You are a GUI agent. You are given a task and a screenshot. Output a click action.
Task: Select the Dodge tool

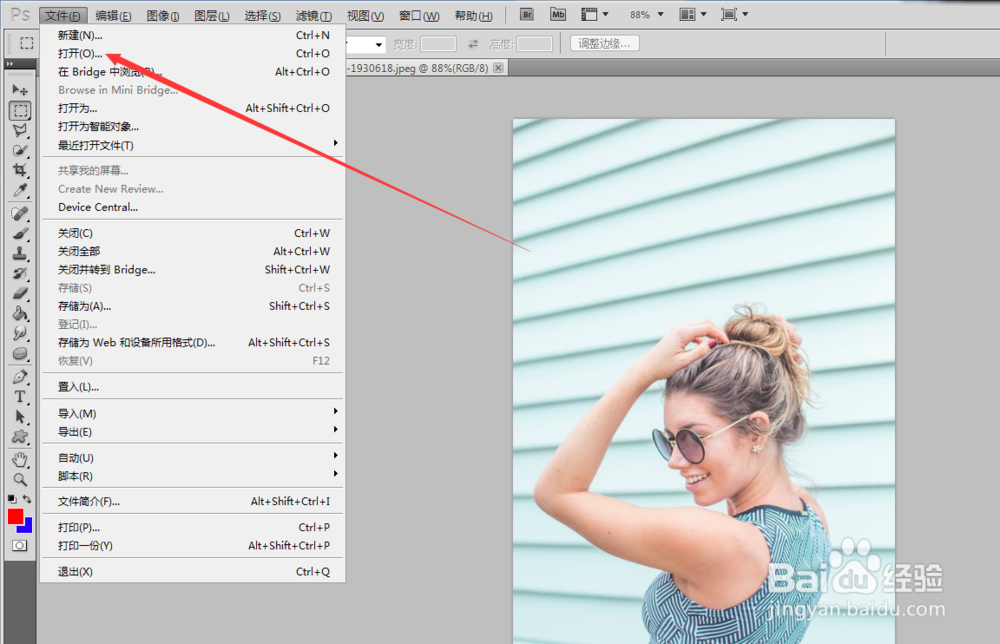point(20,333)
